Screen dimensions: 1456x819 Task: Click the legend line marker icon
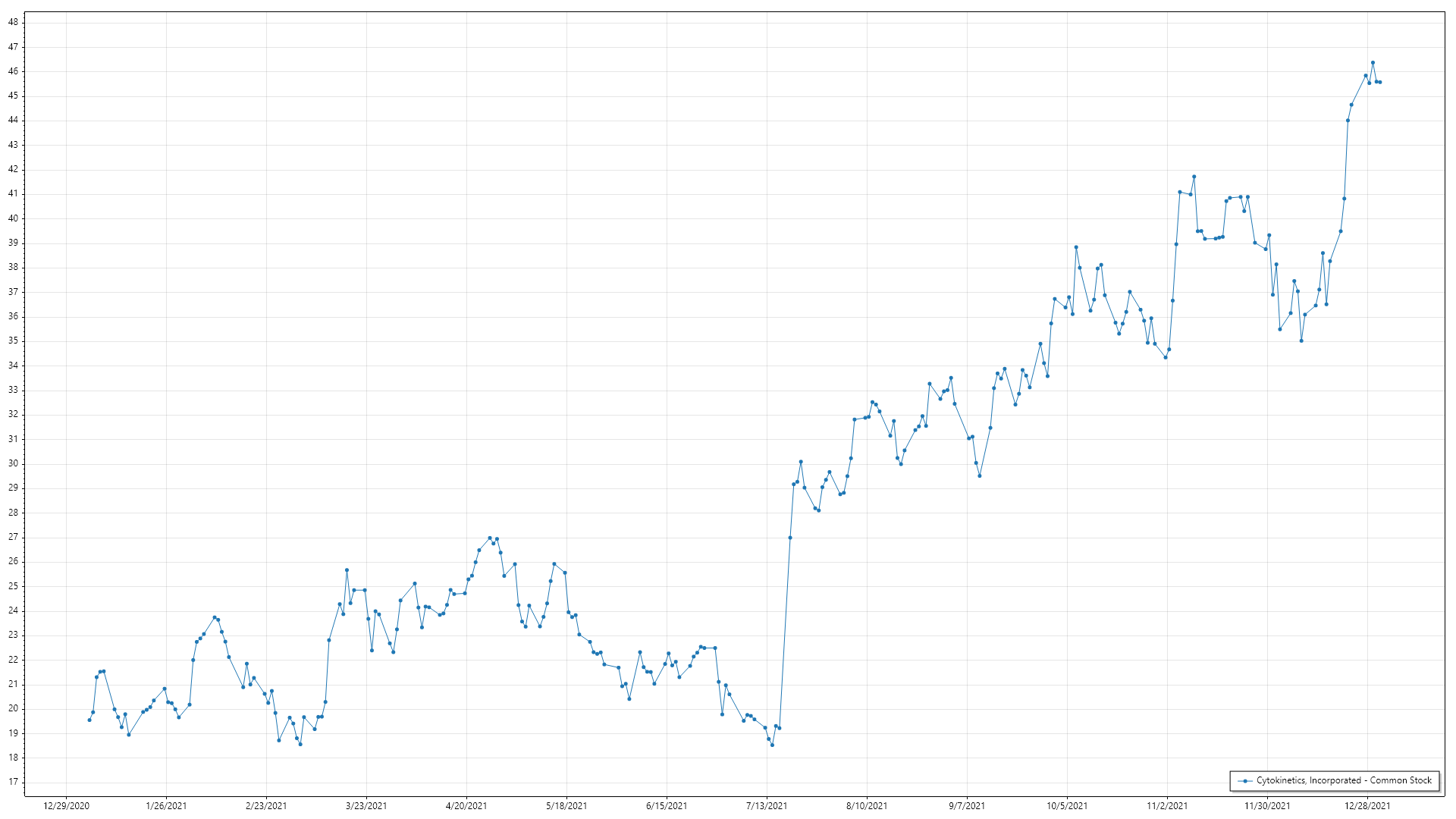click(1244, 780)
